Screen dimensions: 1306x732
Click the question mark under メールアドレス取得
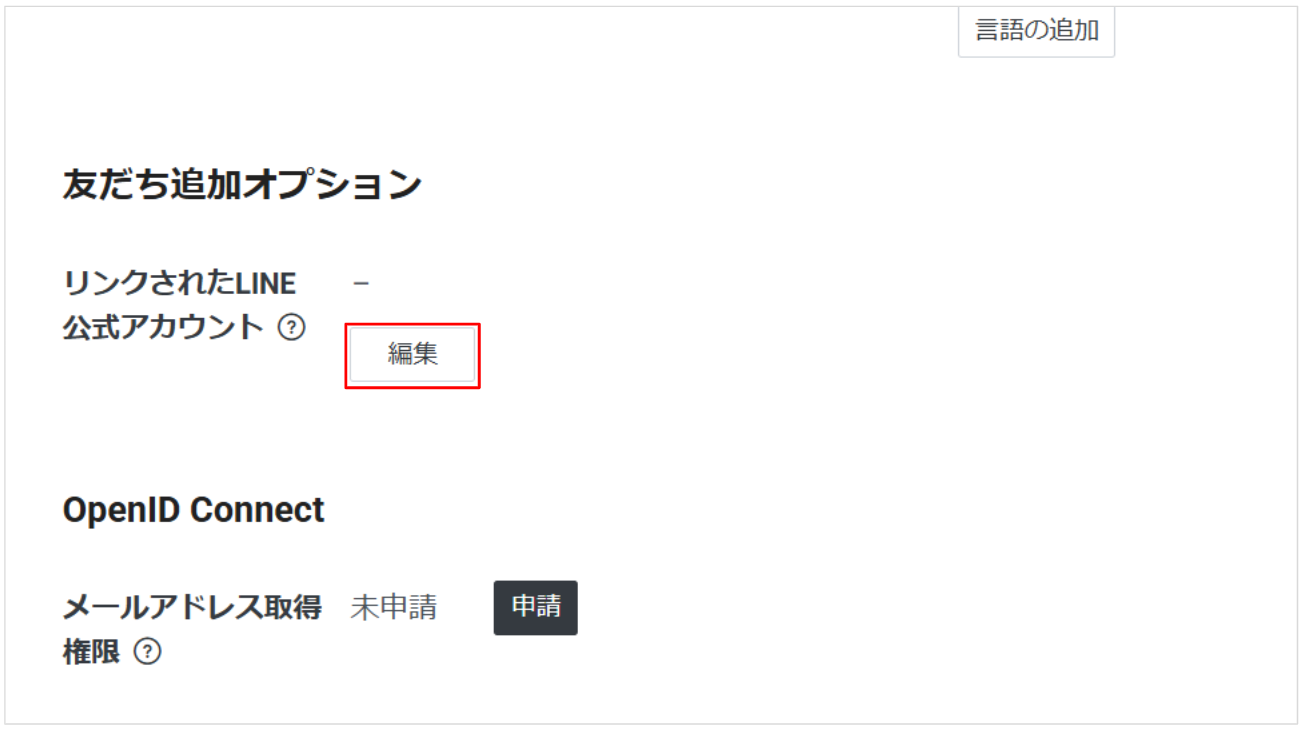coord(147,652)
